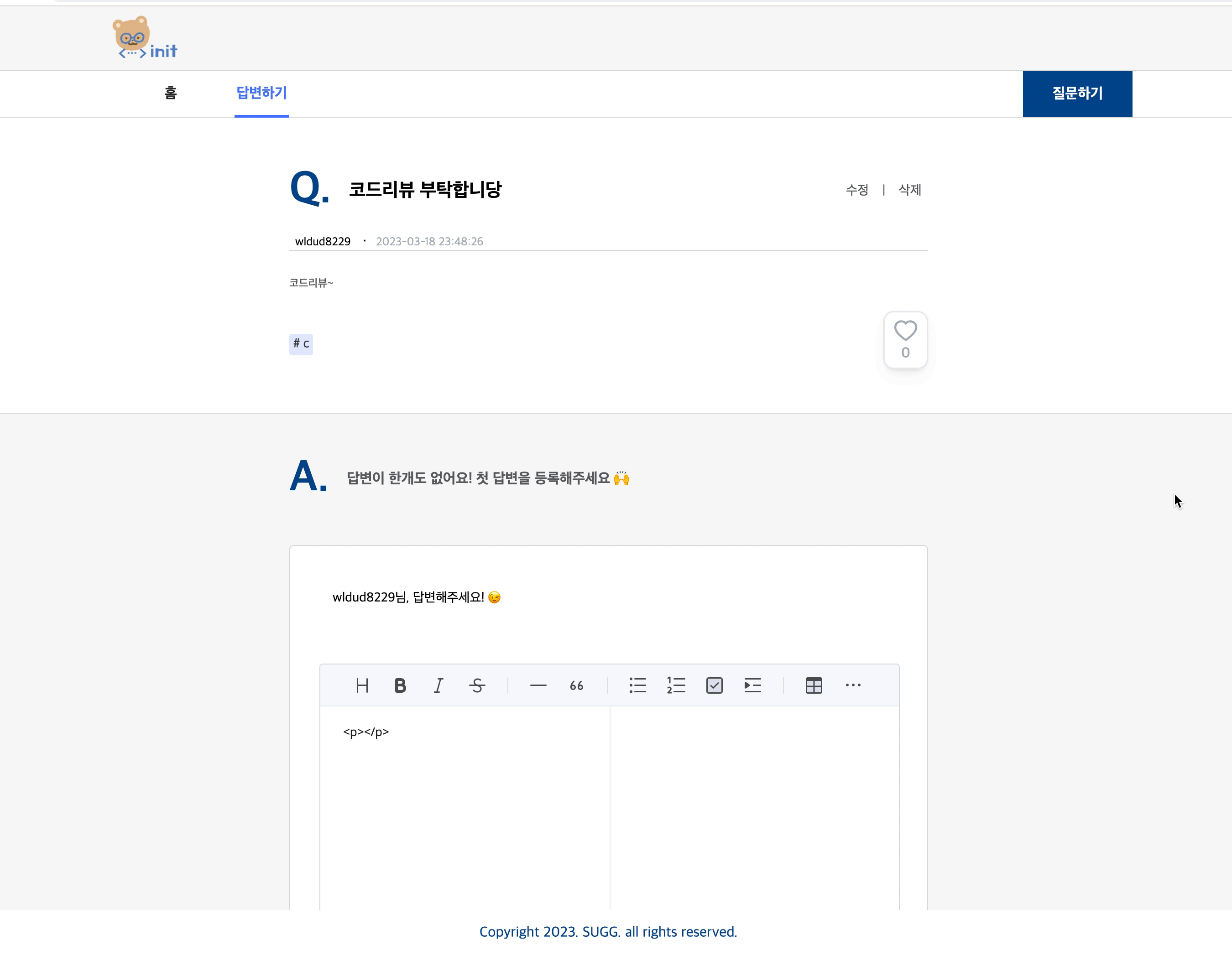Click the author name wldud8229
Viewport: 1232px width, 955px height.
(x=323, y=241)
